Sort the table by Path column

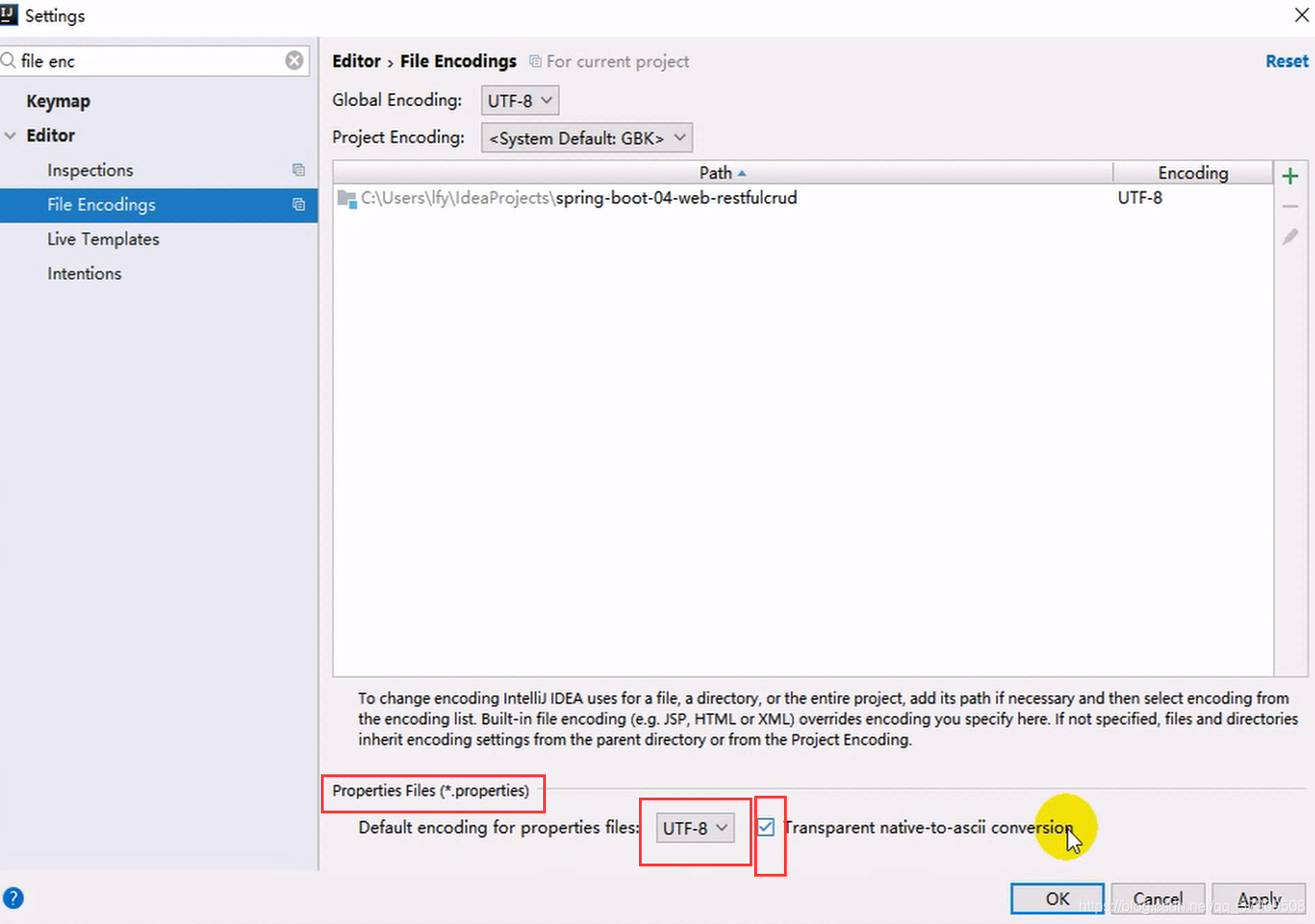click(x=723, y=173)
